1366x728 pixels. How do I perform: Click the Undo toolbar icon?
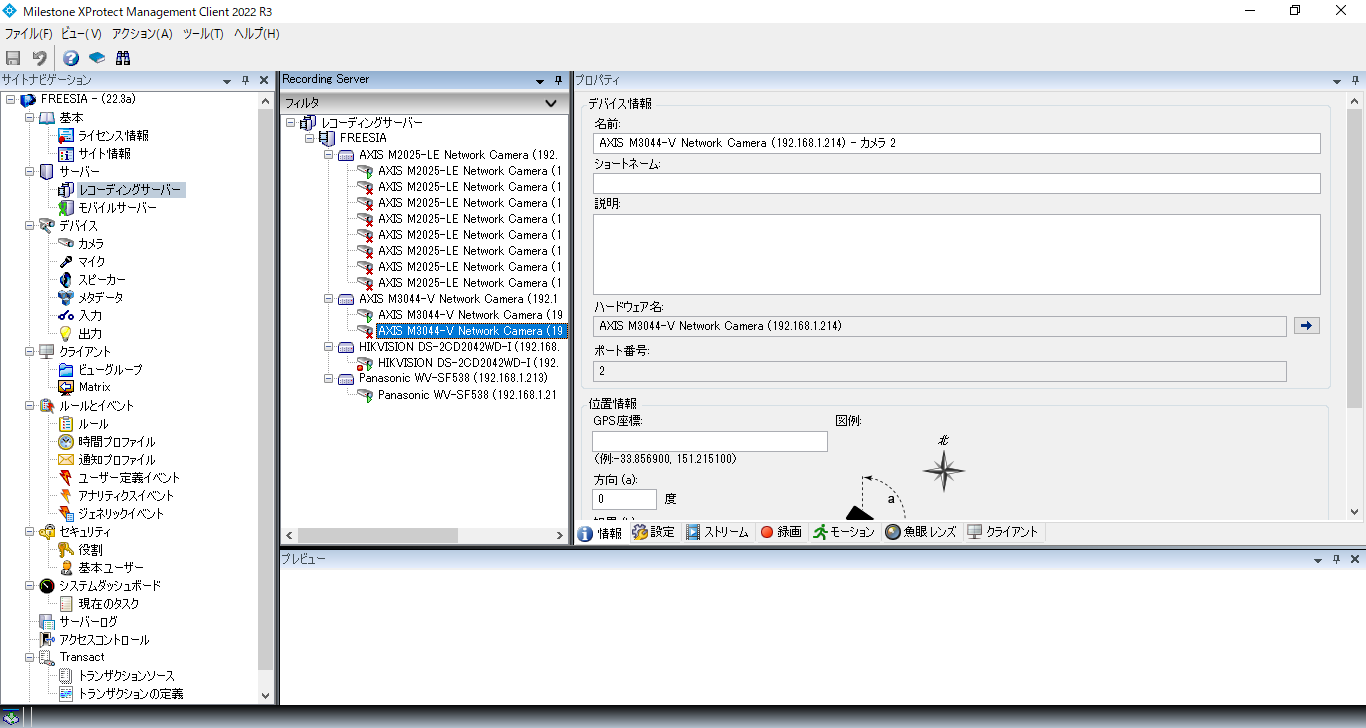pos(39,58)
